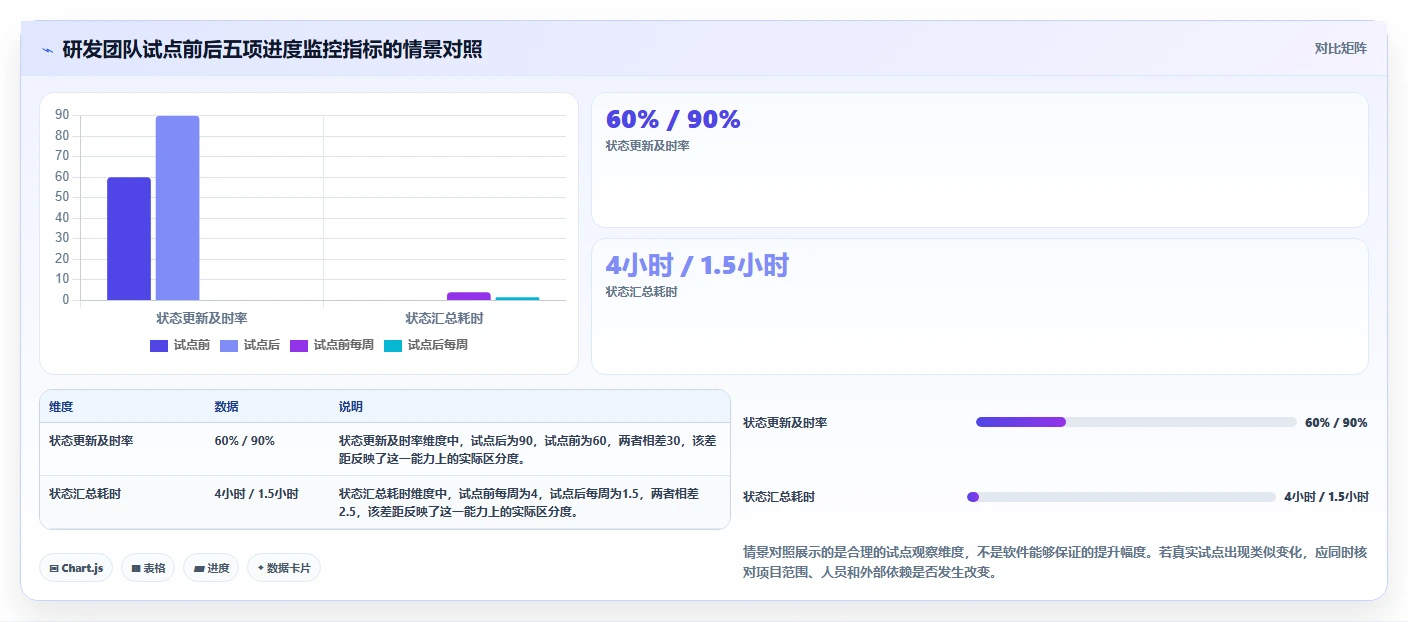Click the 4小时 / 1.5小时 data card
Image resolution: width=1408 pixels, height=622 pixels.
point(980,306)
